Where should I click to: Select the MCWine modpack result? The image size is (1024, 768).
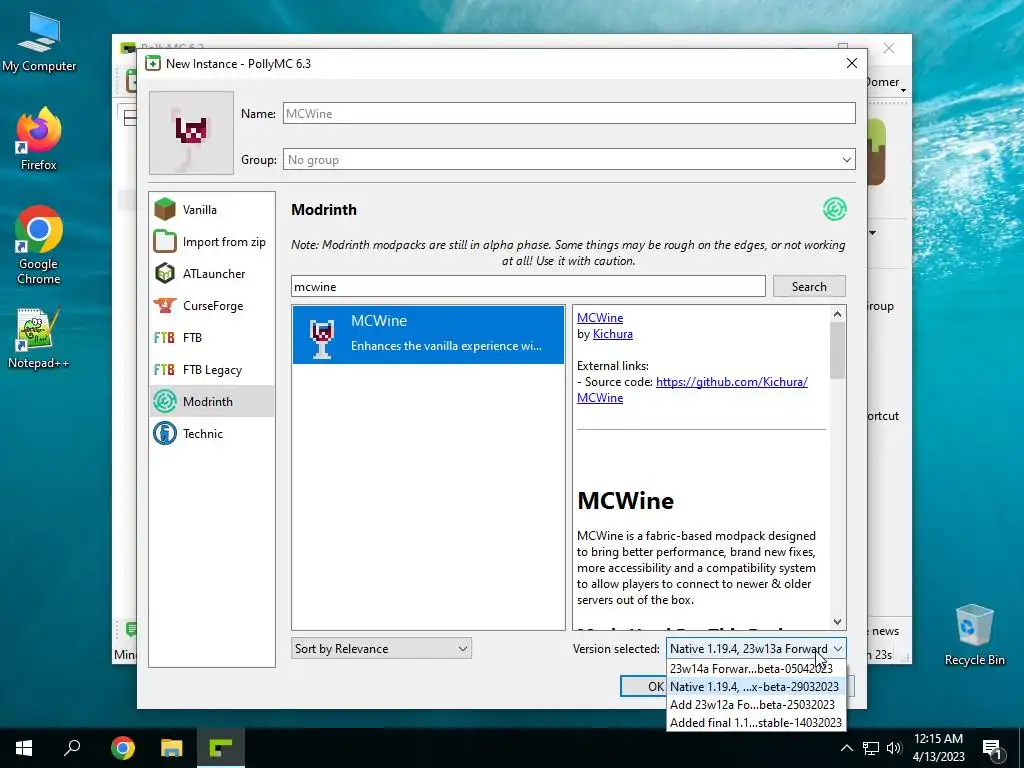tap(428, 334)
